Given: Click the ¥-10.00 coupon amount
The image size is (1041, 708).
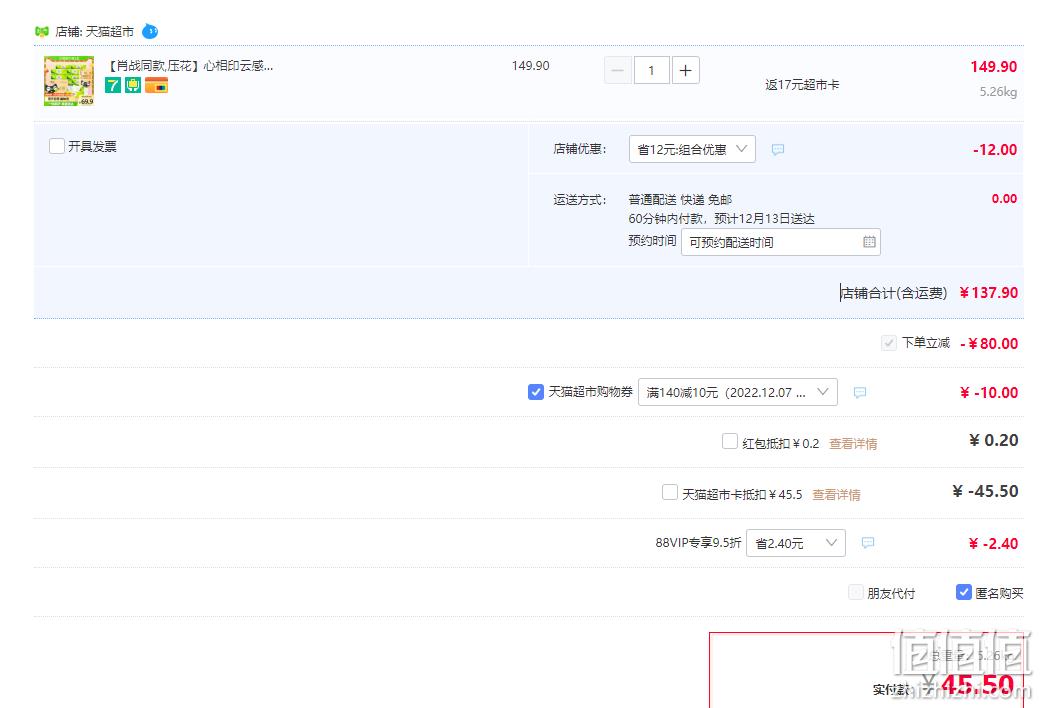Looking at the screenshot, I should click(989, 393).
